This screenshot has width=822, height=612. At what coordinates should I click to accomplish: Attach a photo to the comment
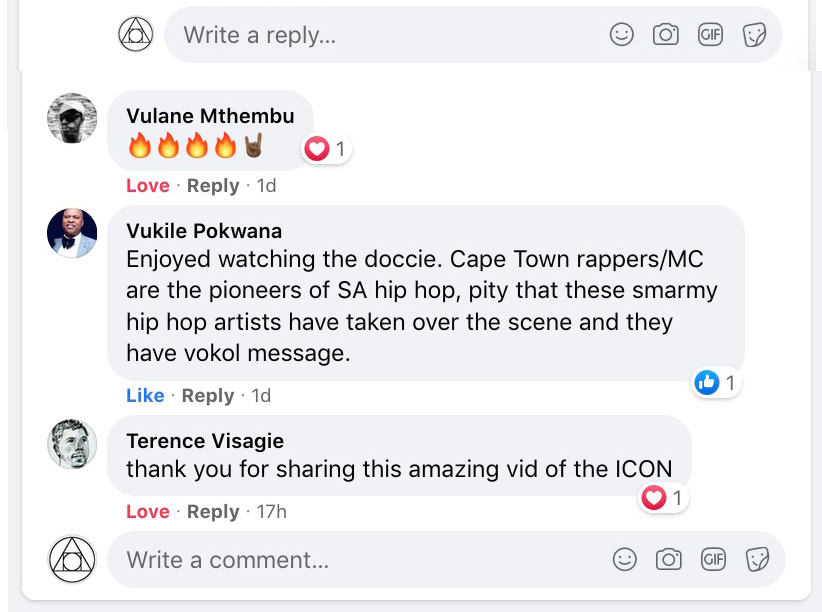(x=669, y=559)
